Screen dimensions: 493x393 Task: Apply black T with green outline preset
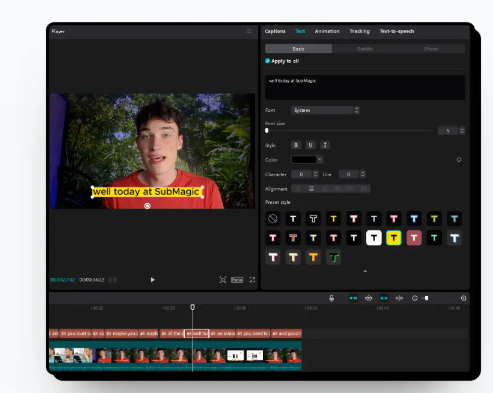[x=333, y=257]
